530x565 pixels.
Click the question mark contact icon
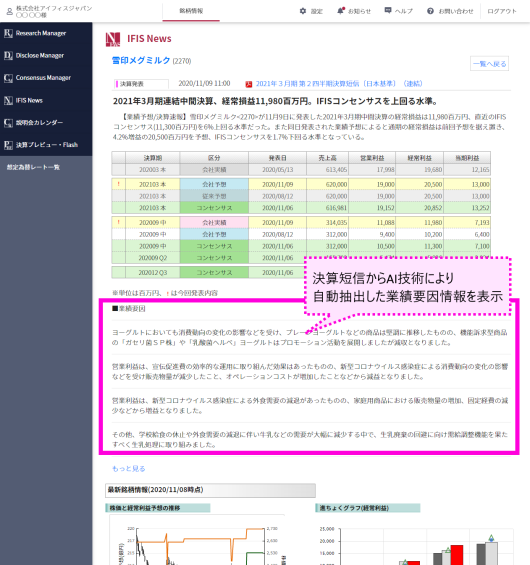click(x=430, y=11)
